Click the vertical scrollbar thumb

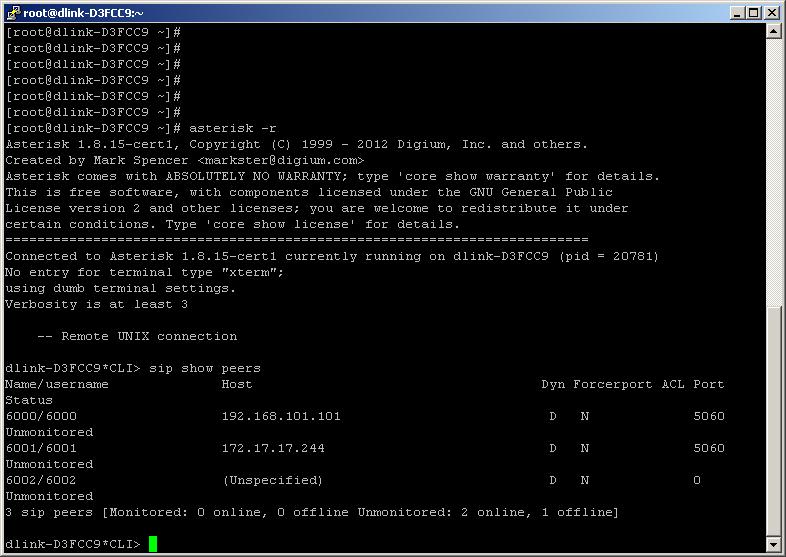tap(773, 423)
